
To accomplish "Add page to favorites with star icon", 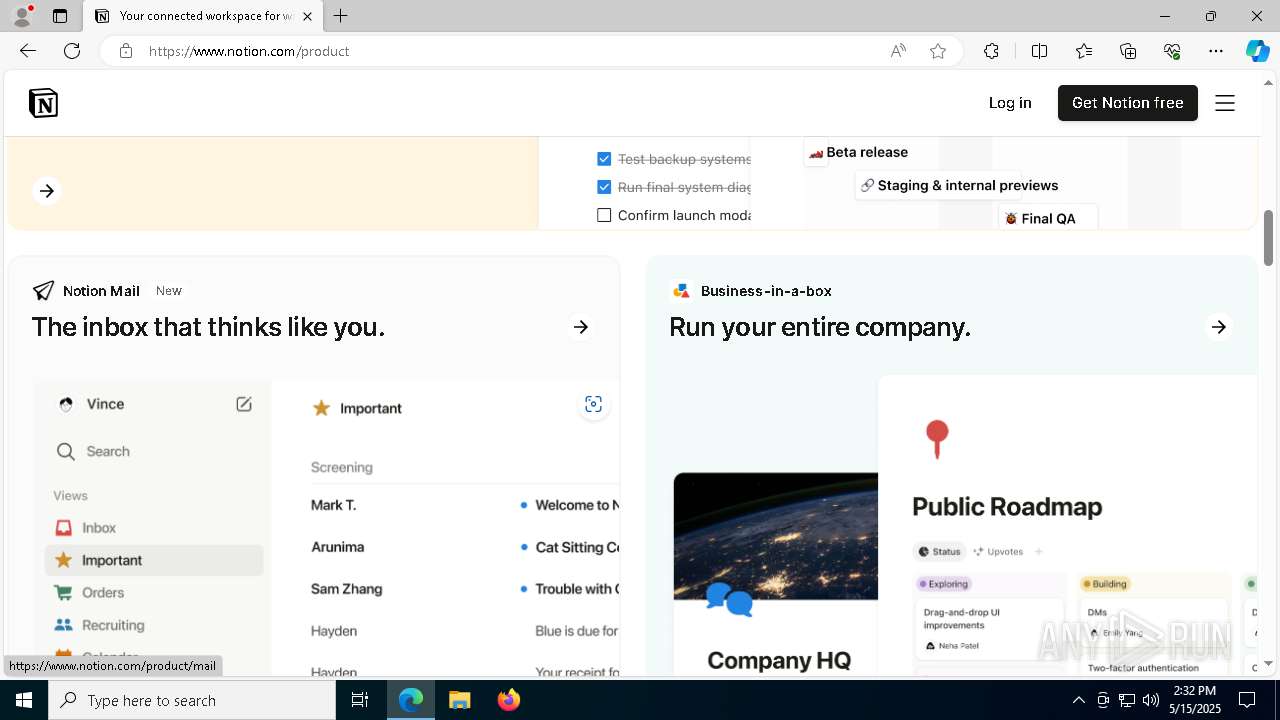I will (938, 51).
